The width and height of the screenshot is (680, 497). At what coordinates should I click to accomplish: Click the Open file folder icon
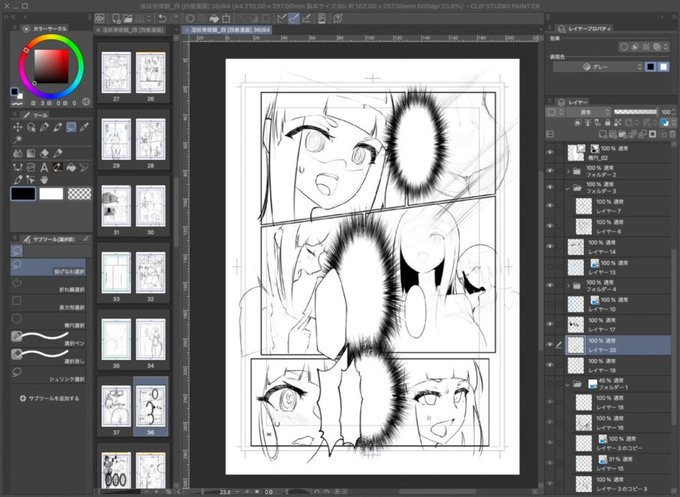tap(128, 18)
